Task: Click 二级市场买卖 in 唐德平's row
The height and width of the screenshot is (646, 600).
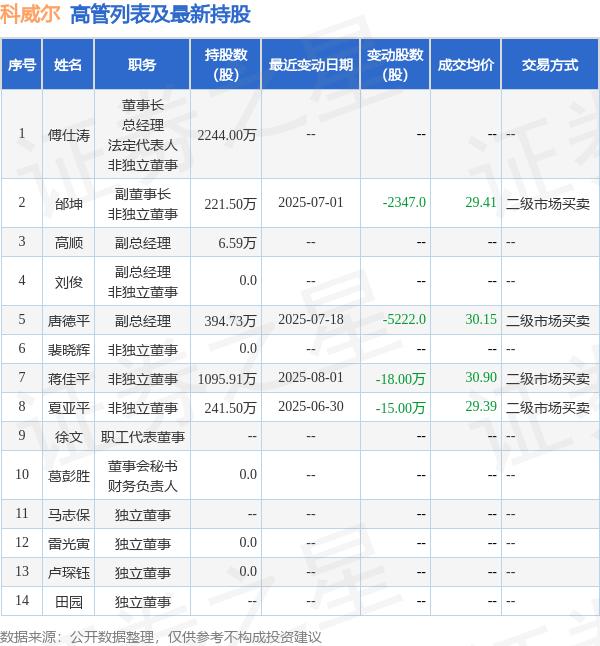Action: 548,321
